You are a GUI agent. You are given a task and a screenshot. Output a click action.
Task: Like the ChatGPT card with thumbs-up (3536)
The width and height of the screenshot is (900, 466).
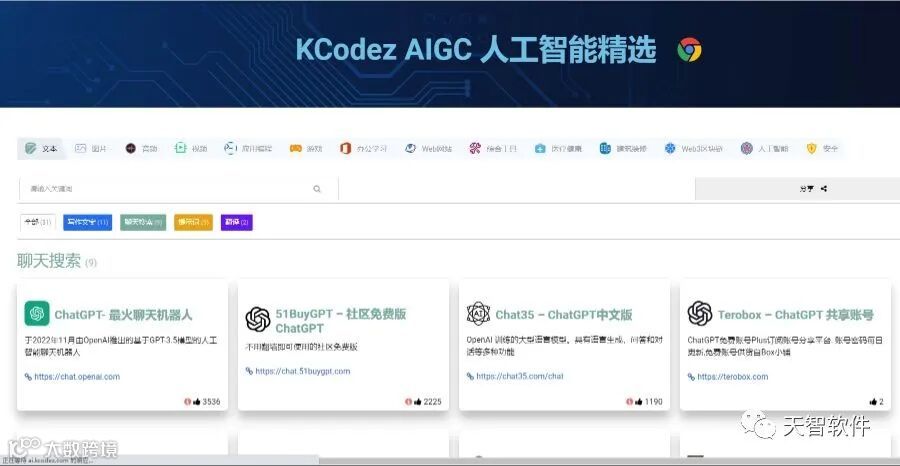click(x=197, y=402)
